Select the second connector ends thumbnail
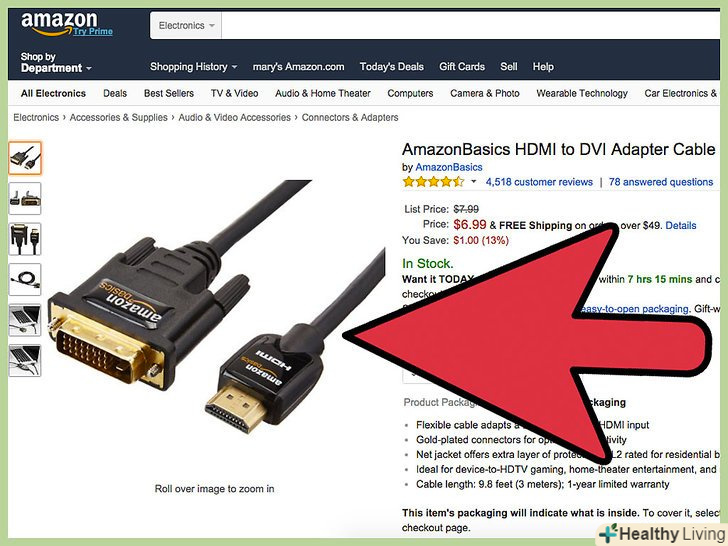728x546 pixels. (25, 199)
